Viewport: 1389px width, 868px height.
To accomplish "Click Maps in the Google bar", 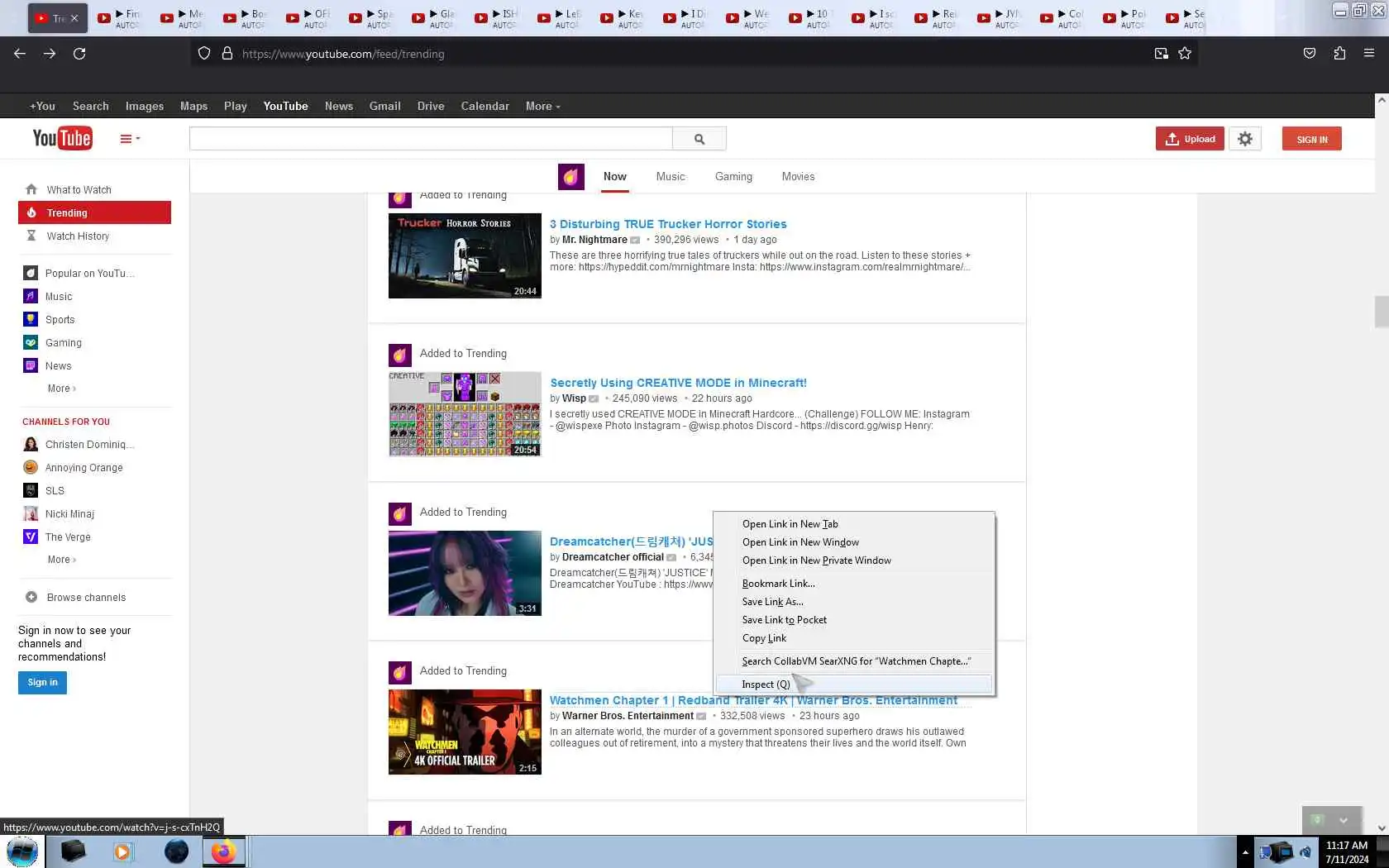I will coord(193,106).
